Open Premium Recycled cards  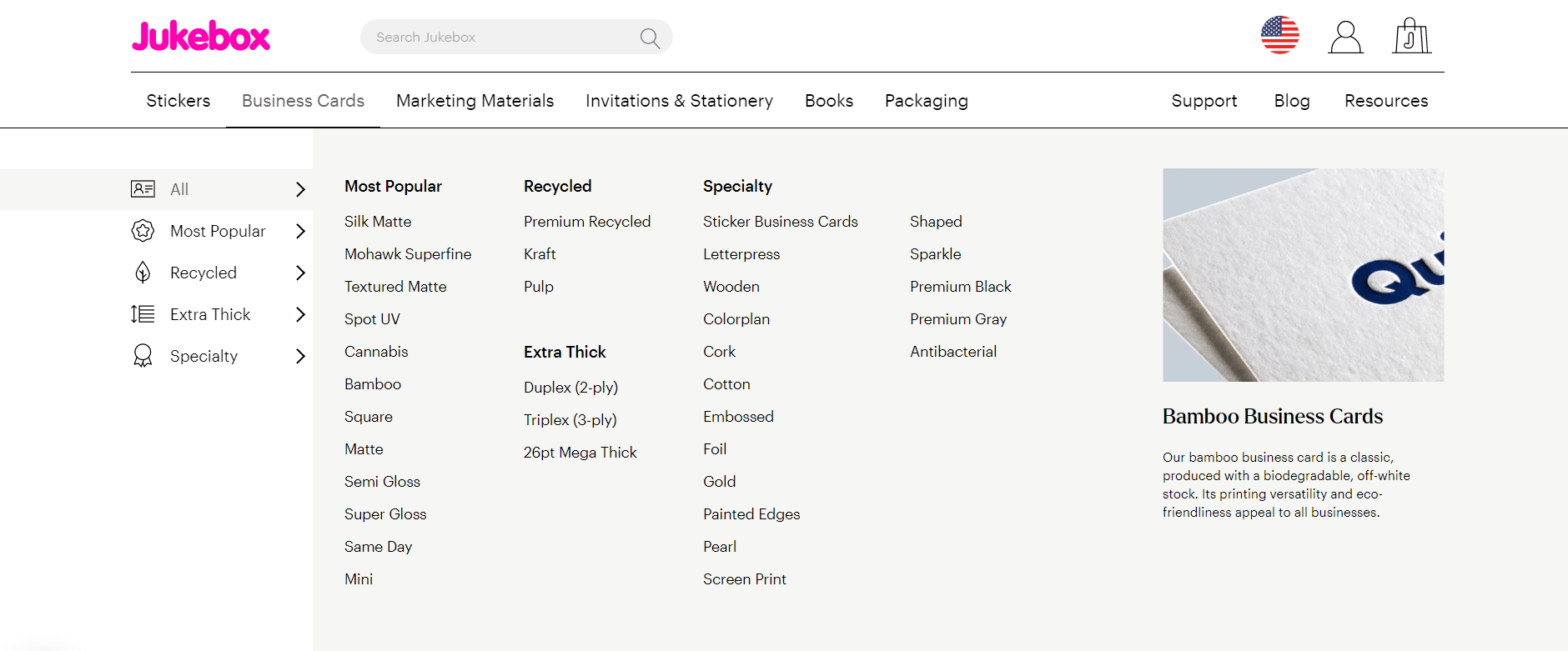pyautogui.click(x=587, y=222)
